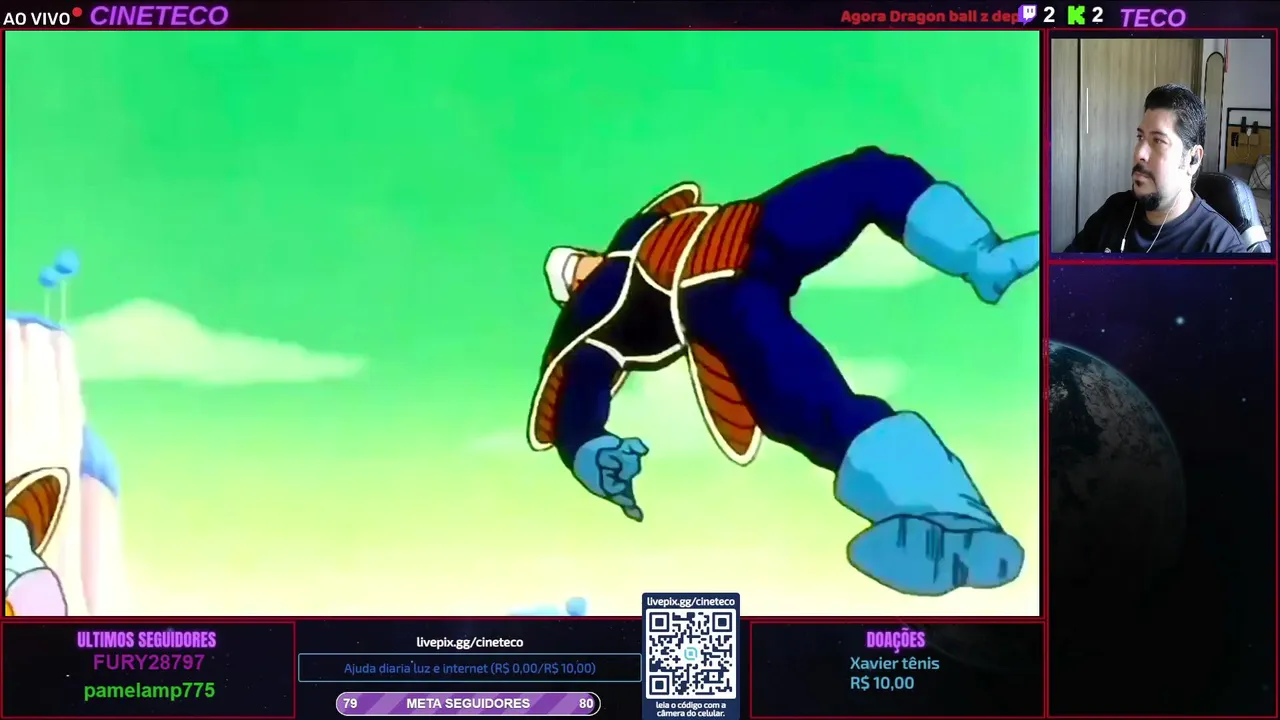Click the CINETECO channel title
This screenshot has width=1280, height=720.
[x=159, y=16]
